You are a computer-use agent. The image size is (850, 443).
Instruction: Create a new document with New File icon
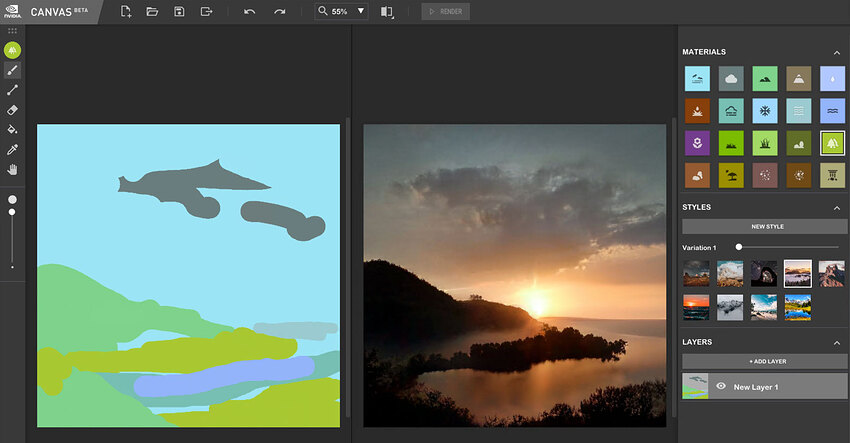point(126,11)
